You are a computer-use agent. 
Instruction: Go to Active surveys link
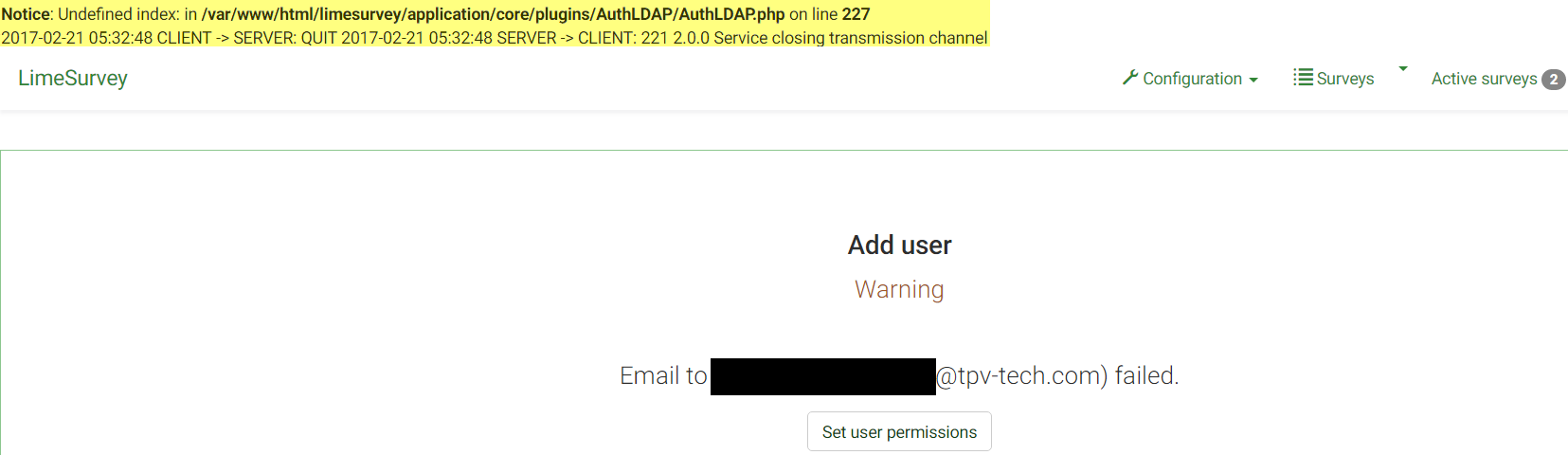[x=1484, y=79]
